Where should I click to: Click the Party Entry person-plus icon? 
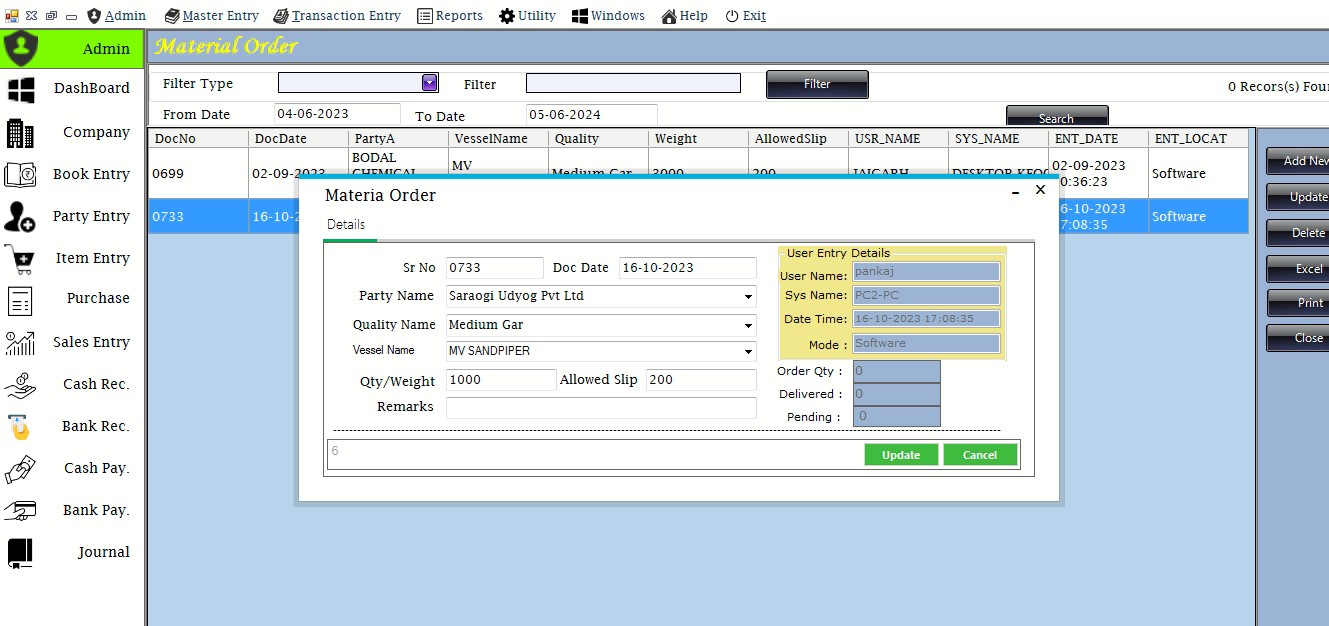point(21,216)
